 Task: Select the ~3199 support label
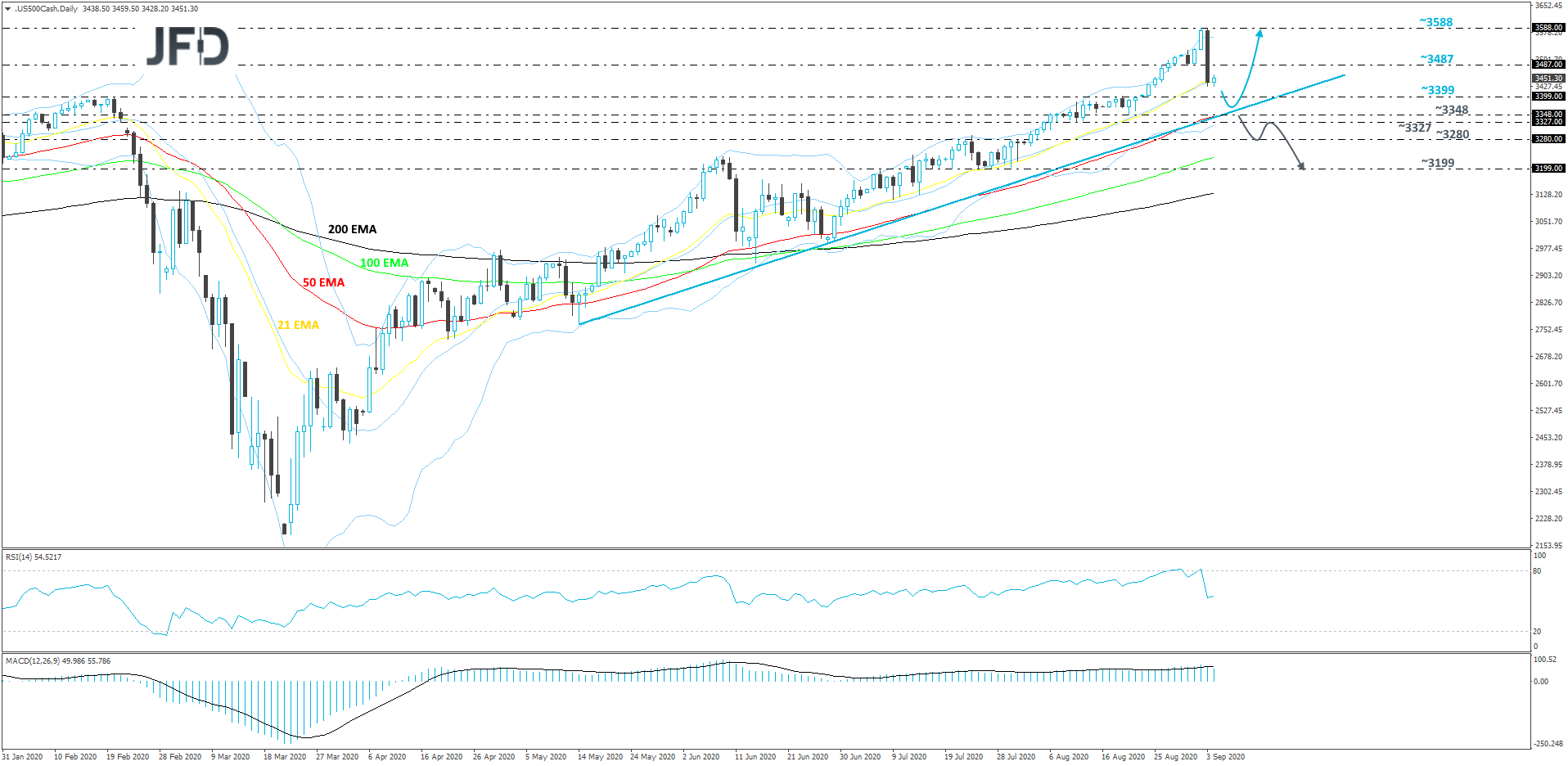(1436, 164)
